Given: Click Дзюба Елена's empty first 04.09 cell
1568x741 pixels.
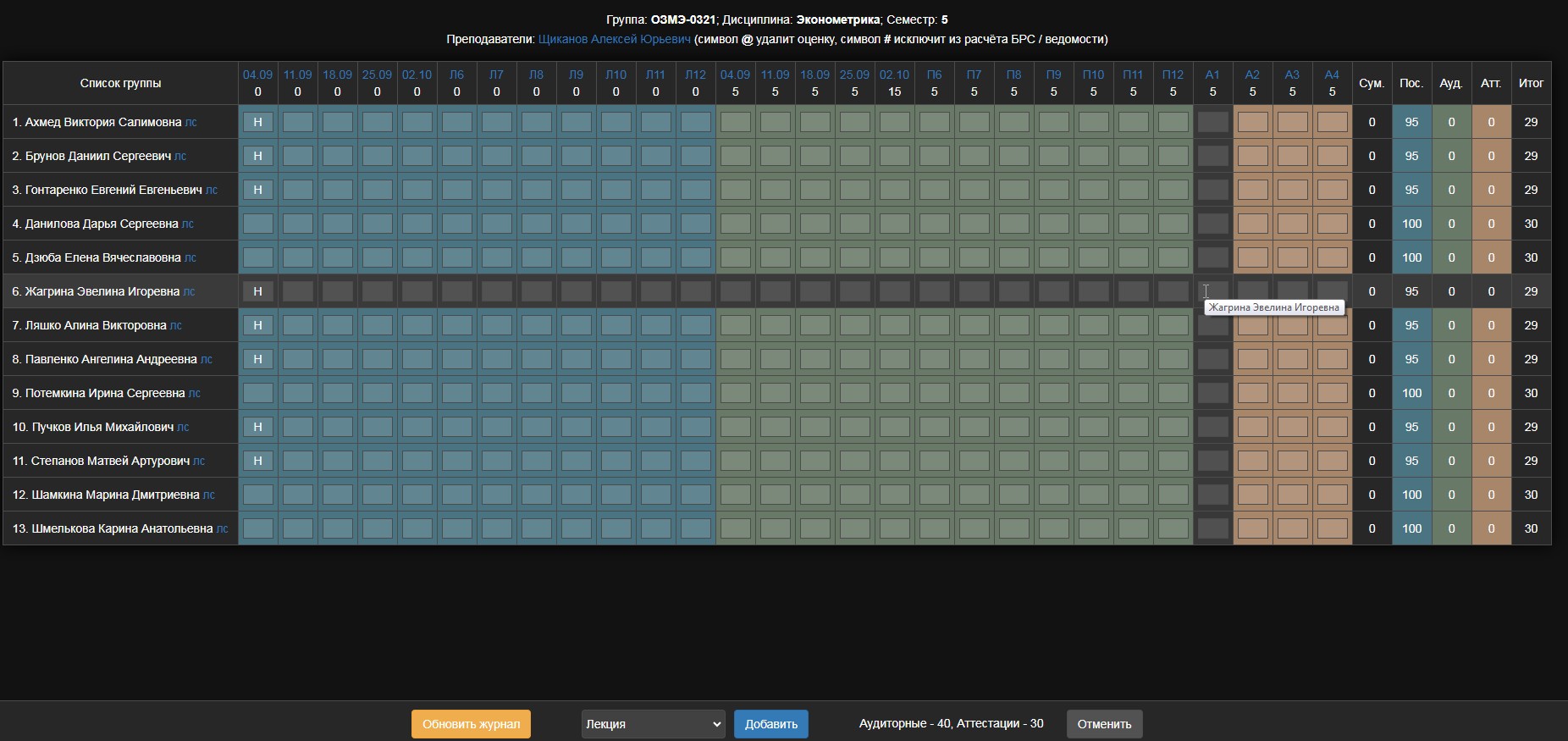Looking at the screenshot, I should (257, 257).
